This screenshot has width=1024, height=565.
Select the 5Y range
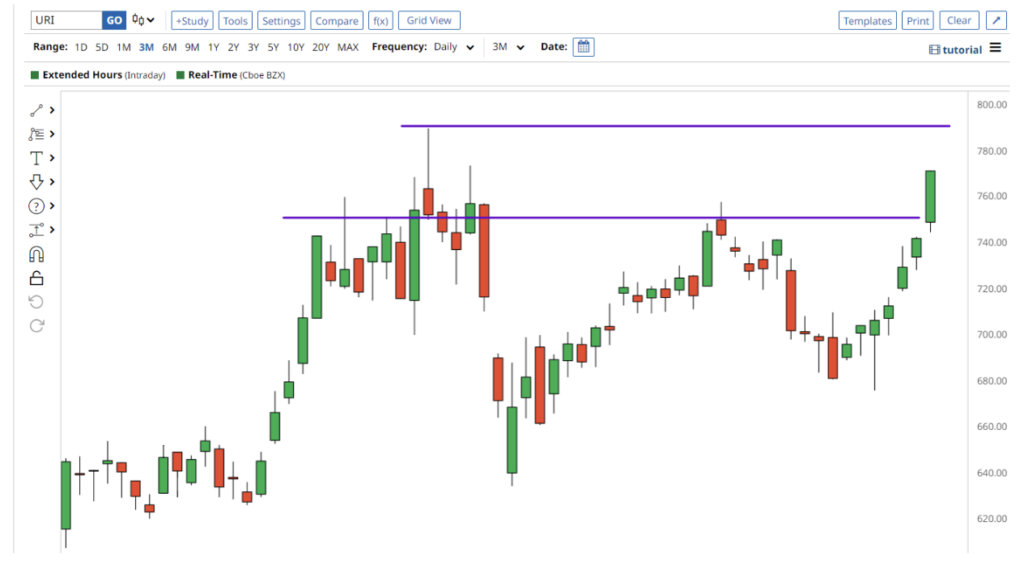273,47
